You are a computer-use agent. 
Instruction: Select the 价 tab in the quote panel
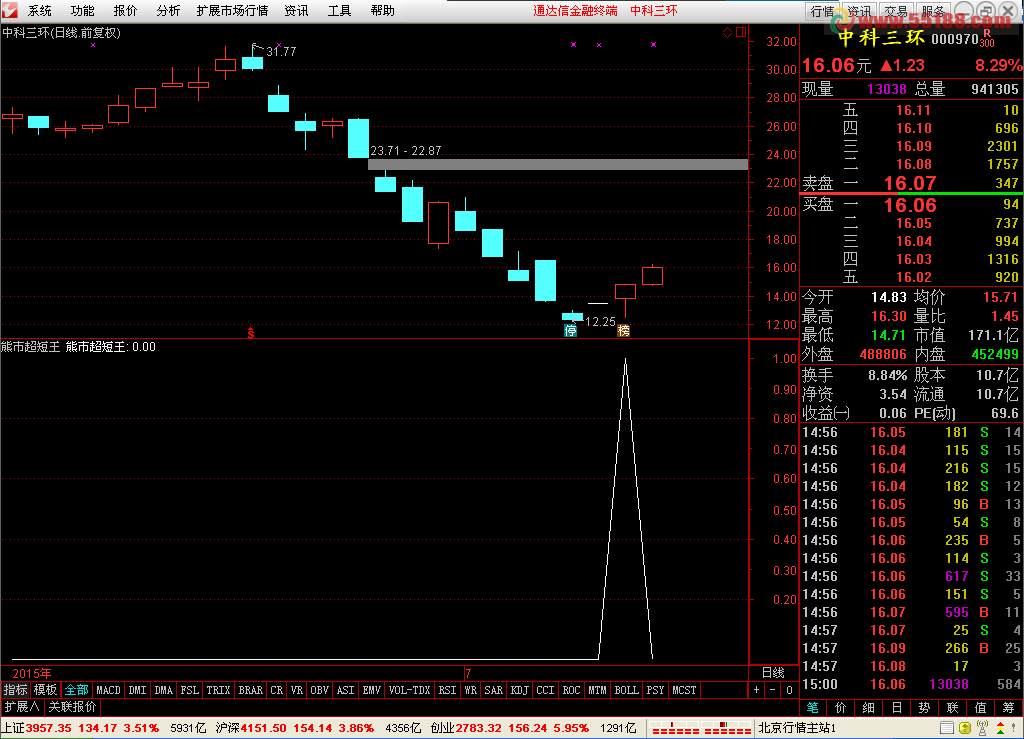click(840, 707)
